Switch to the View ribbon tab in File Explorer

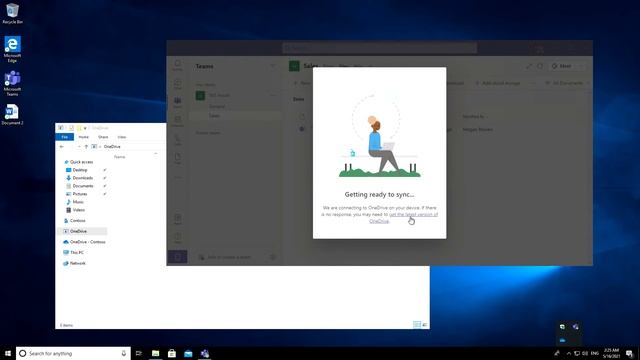[122, 137]
